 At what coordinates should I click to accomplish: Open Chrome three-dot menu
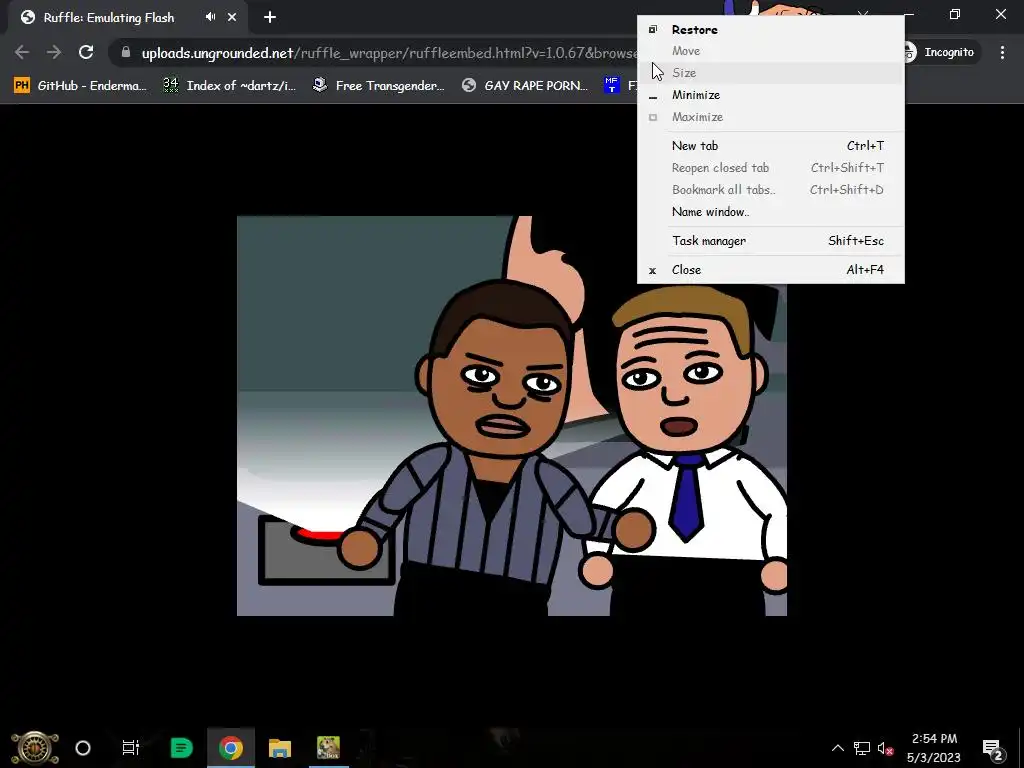click(1002, 52)
